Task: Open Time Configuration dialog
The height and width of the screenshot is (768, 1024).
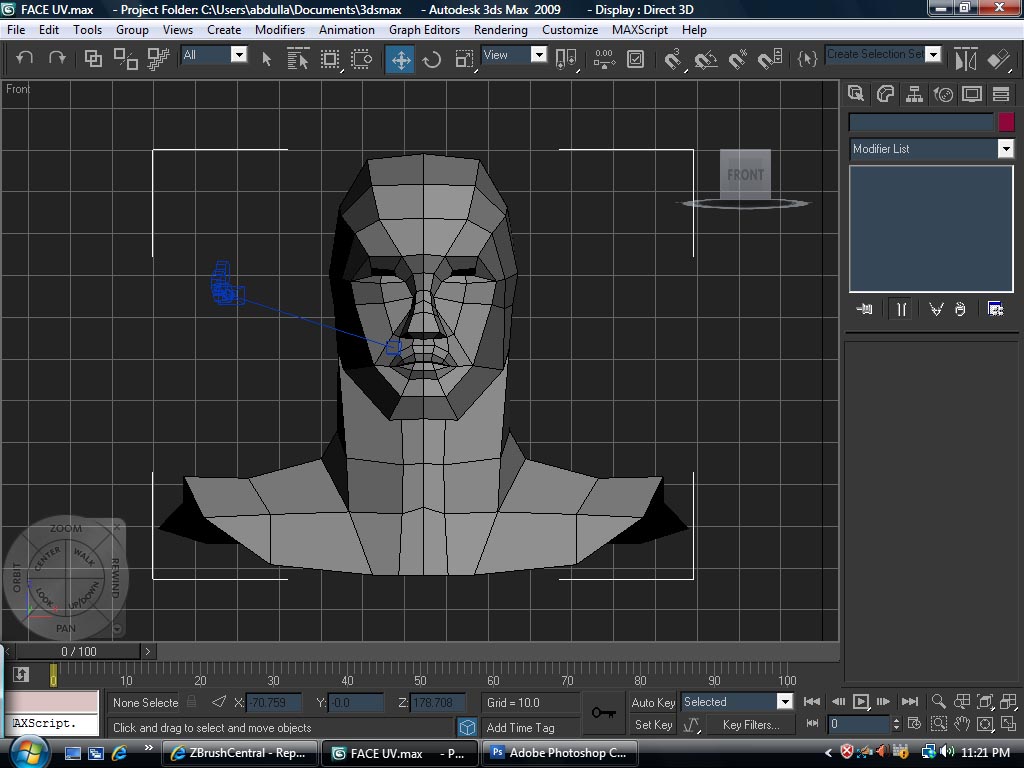Action: (914, 724)
